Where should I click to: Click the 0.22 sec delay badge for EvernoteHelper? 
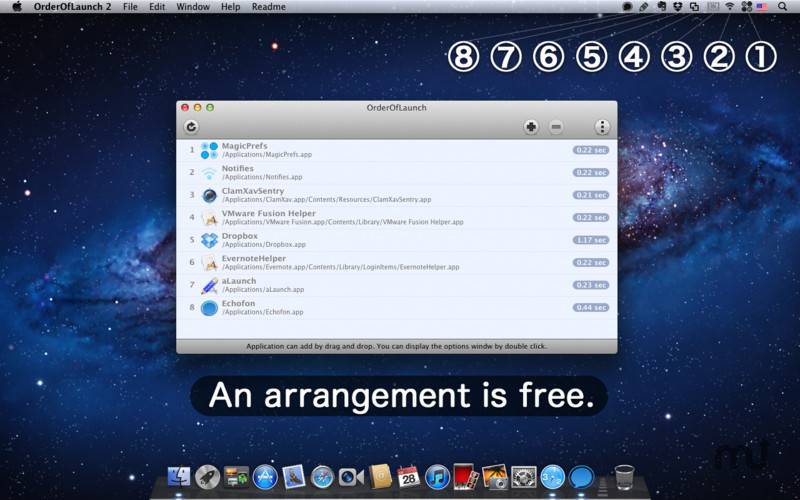click(x=591, y=262)
